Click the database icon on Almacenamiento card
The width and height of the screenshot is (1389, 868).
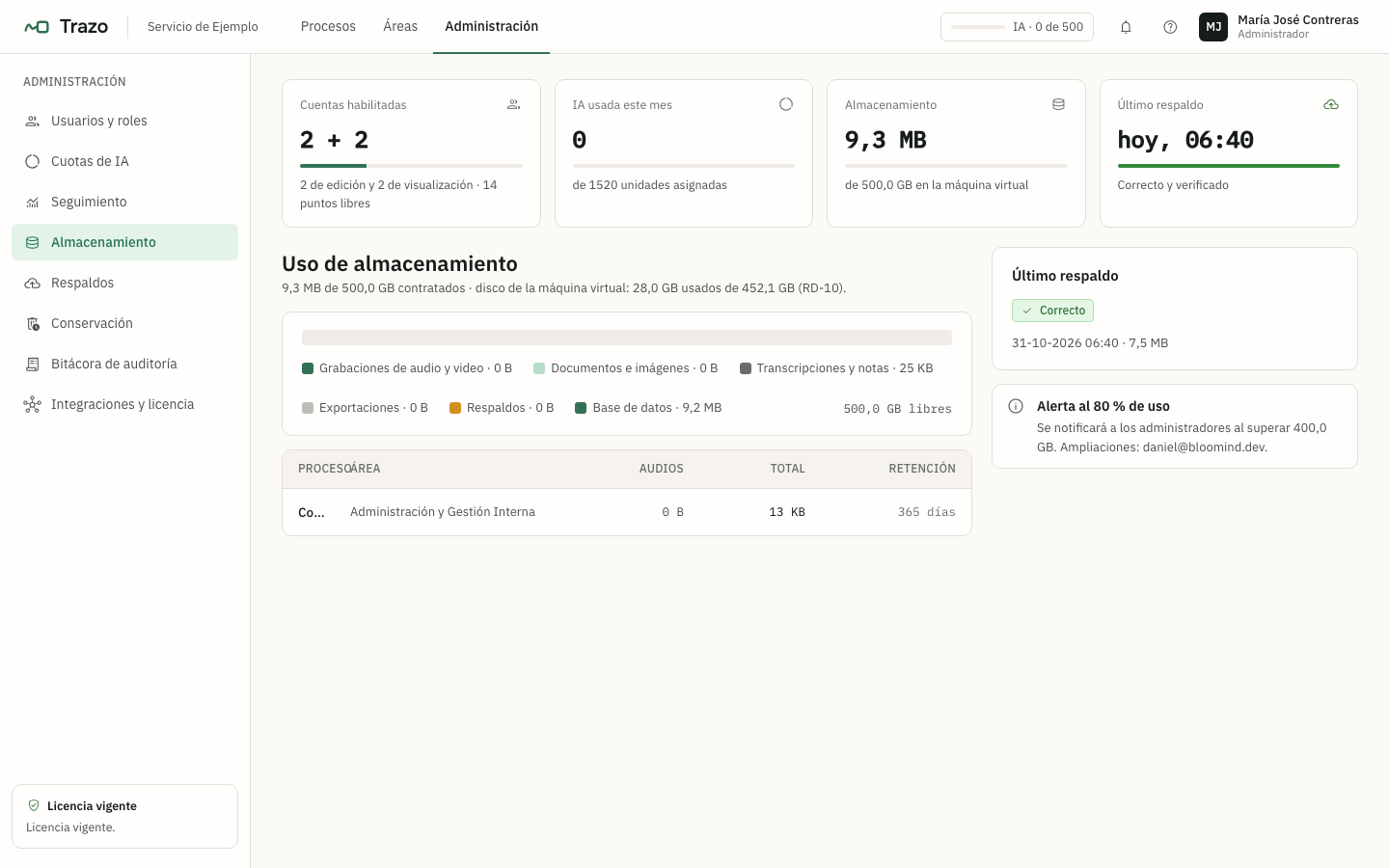click(1058, 104)
